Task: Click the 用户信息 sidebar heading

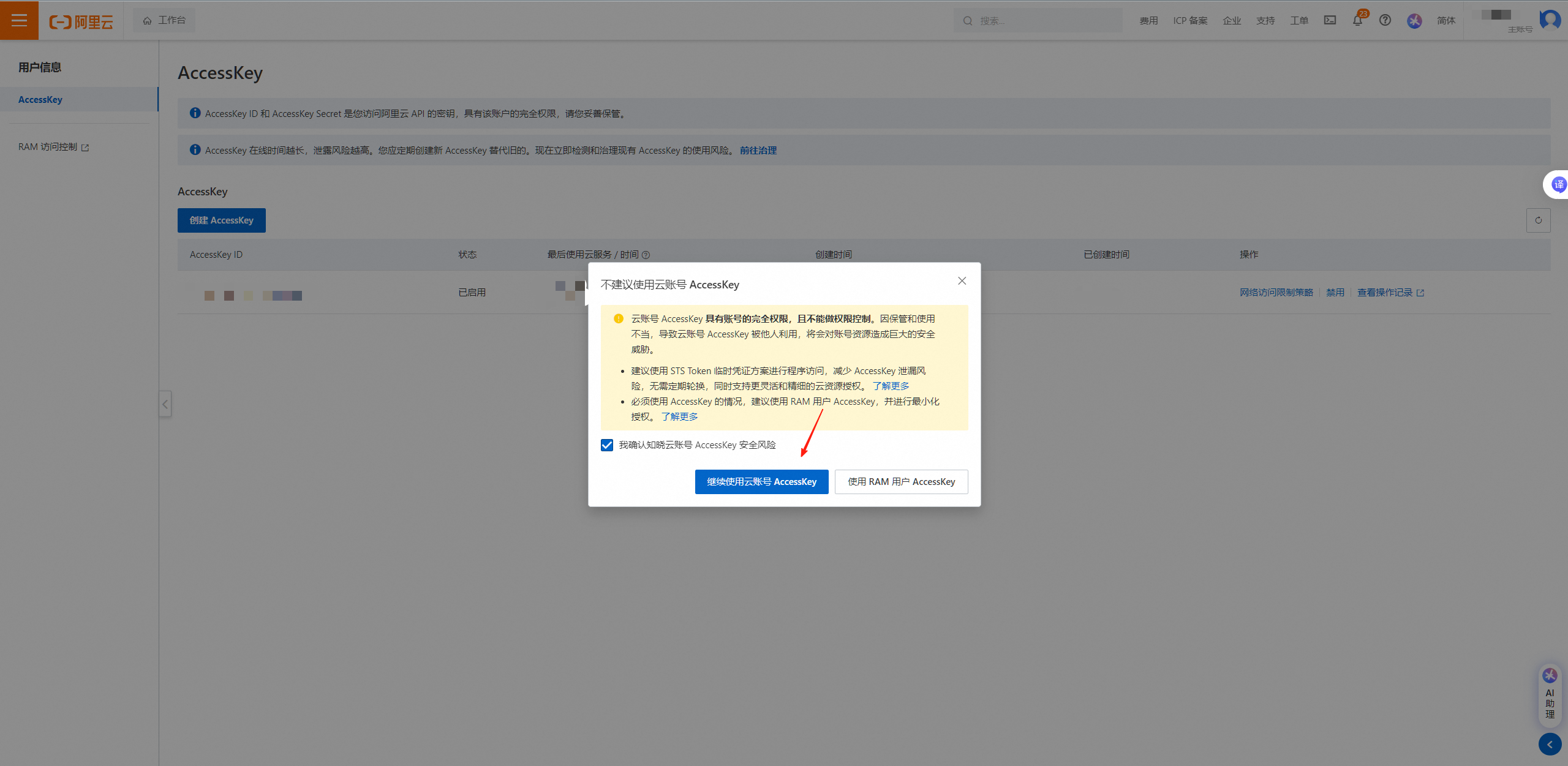Action: tap(40, 67)
